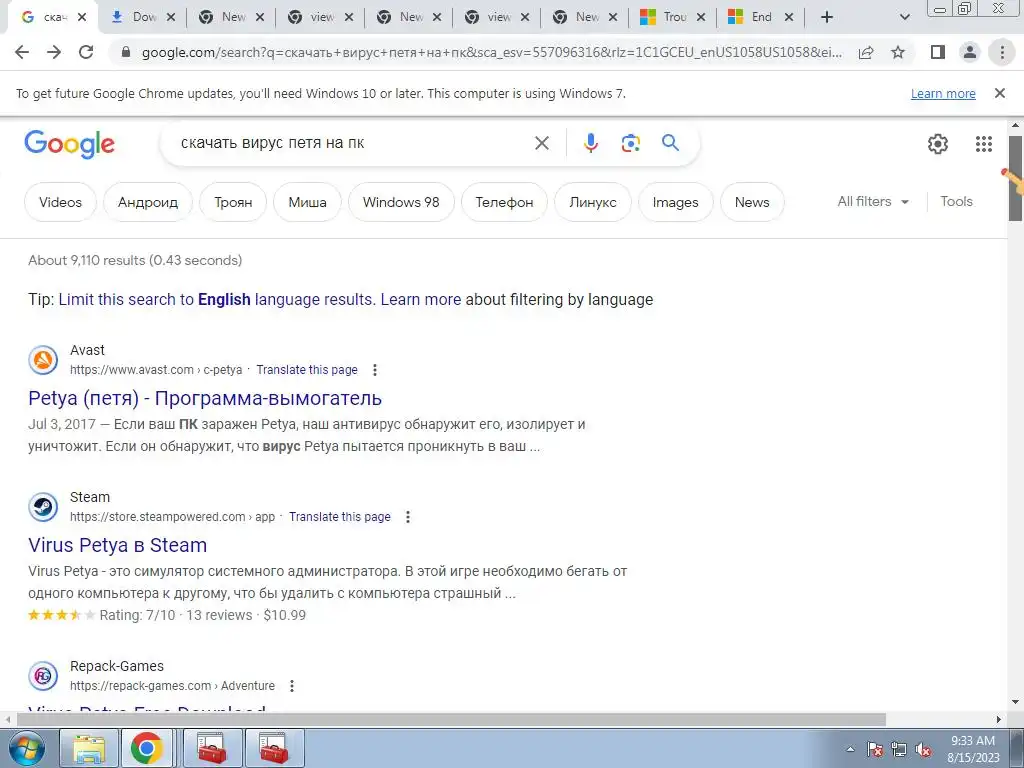1024x768 pixels.
Task: Apply the Андроид filter chip
Action: click(x=148, y=202)
